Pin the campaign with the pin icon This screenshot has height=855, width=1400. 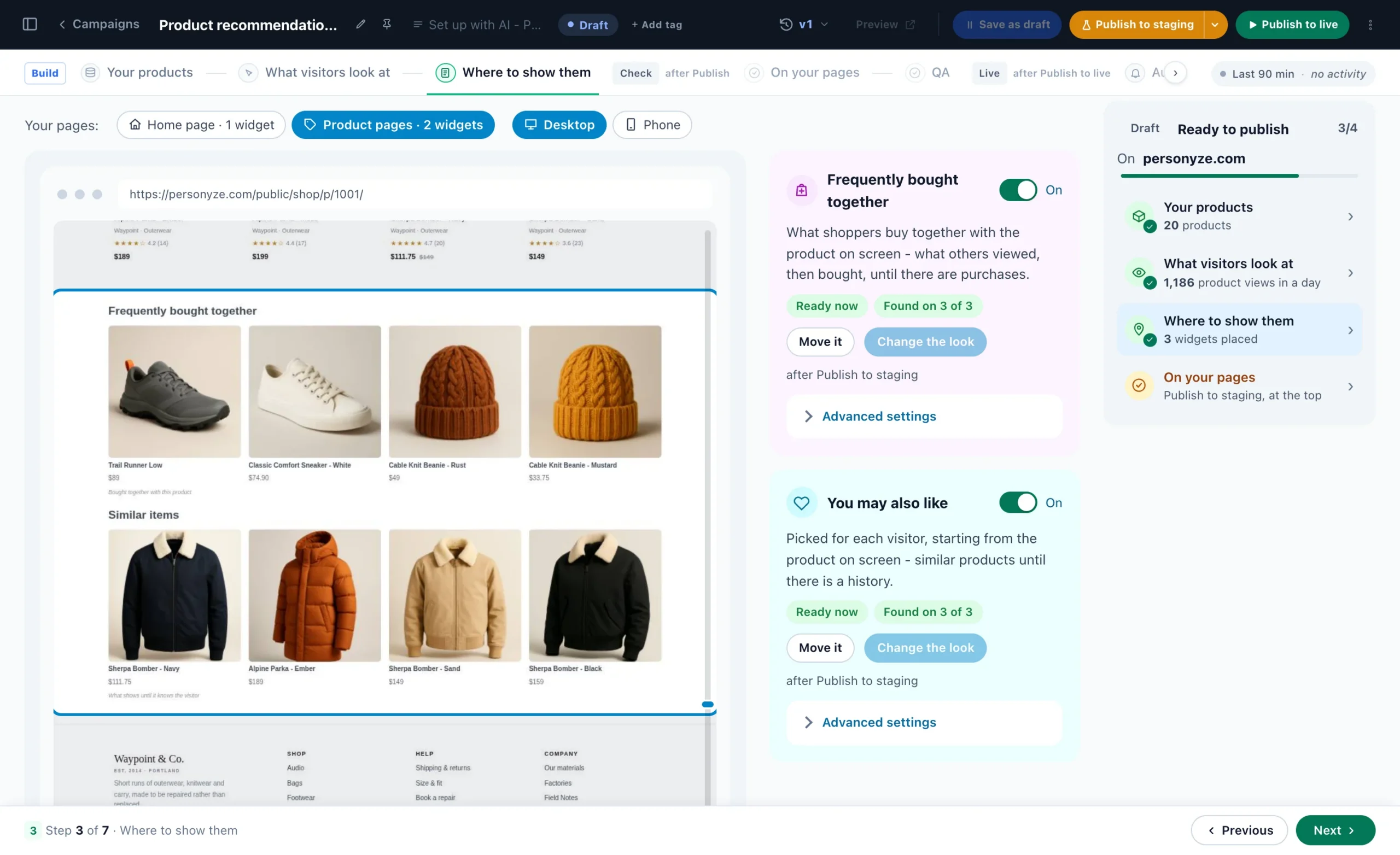pos(387,25)
